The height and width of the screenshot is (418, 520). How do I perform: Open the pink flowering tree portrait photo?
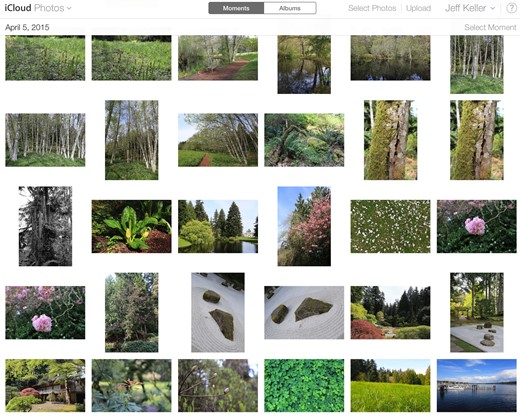click(304, 226)
